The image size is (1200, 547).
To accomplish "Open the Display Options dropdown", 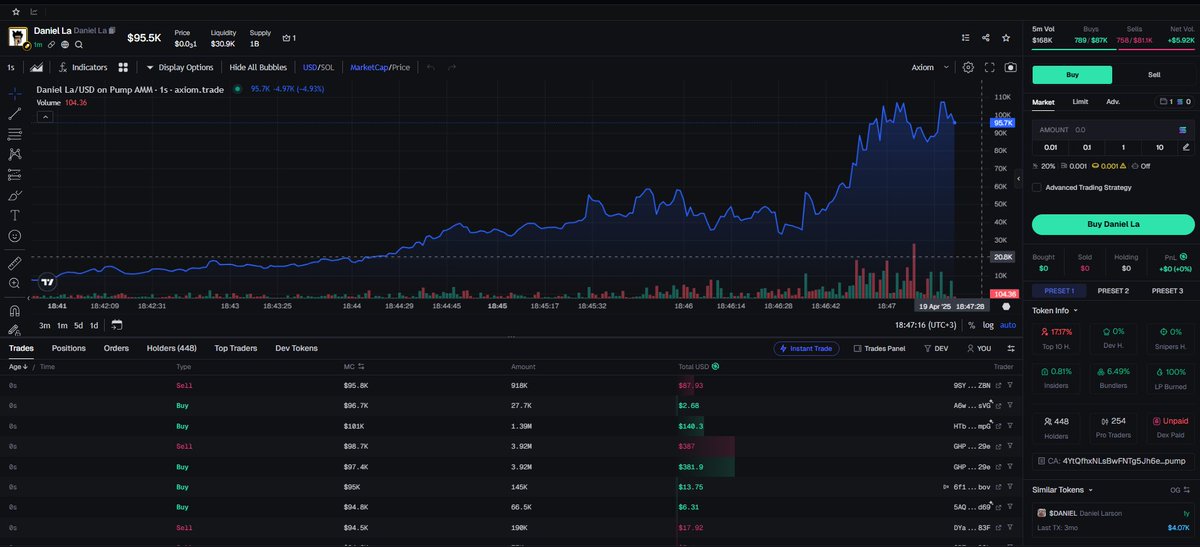I will point(180,67).
